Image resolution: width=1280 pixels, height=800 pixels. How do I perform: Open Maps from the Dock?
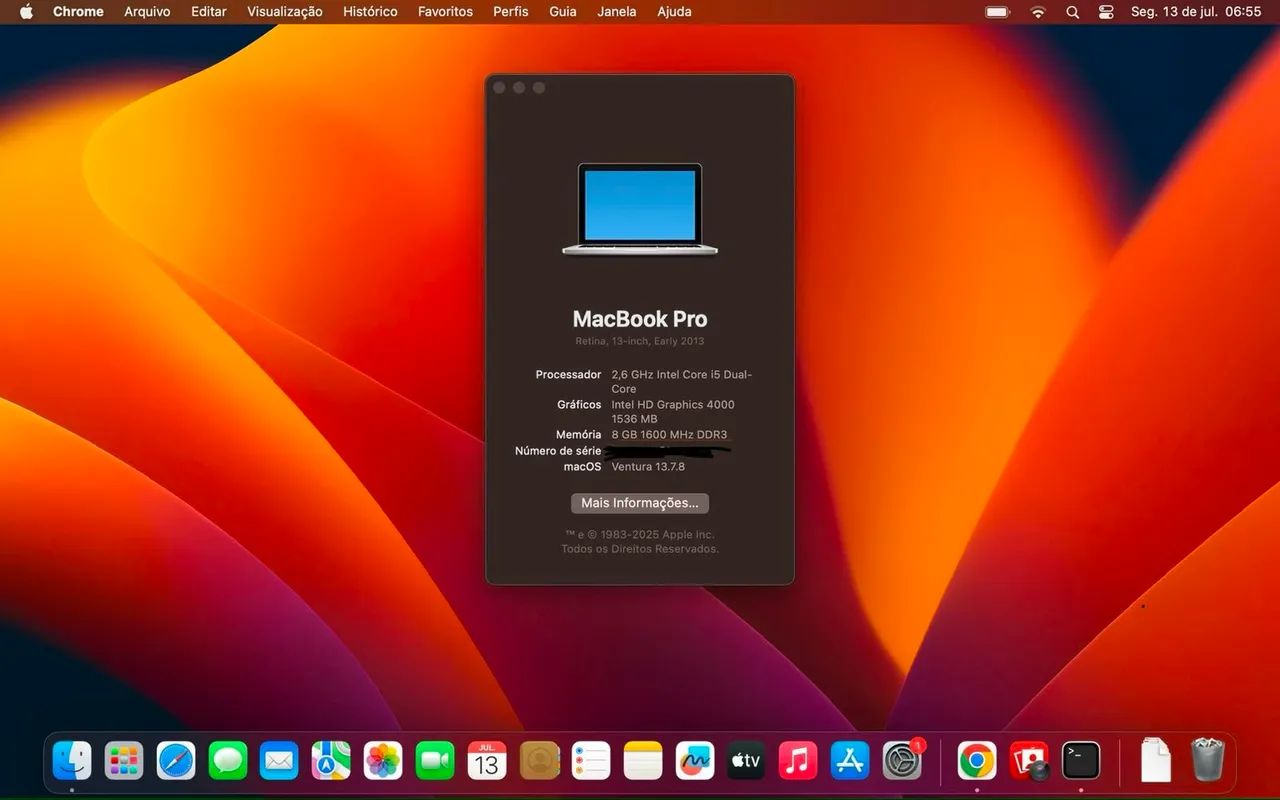pos(331,761)
